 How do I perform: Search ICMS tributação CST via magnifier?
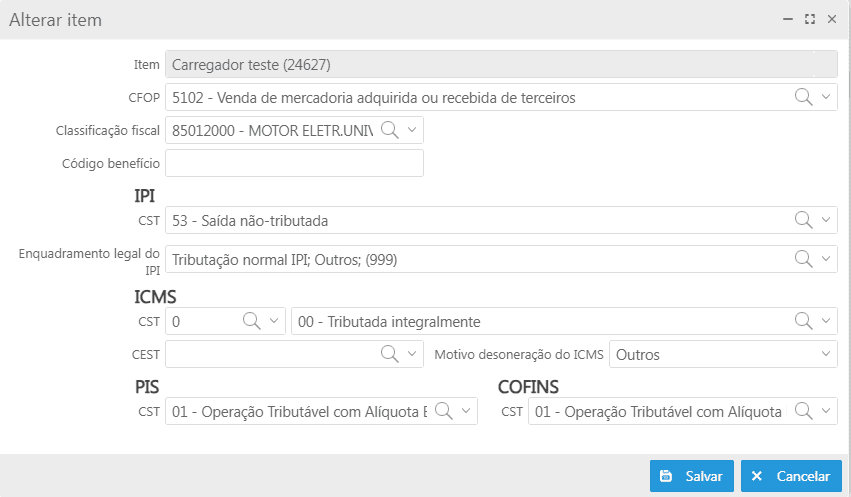[x=803, y=321]
